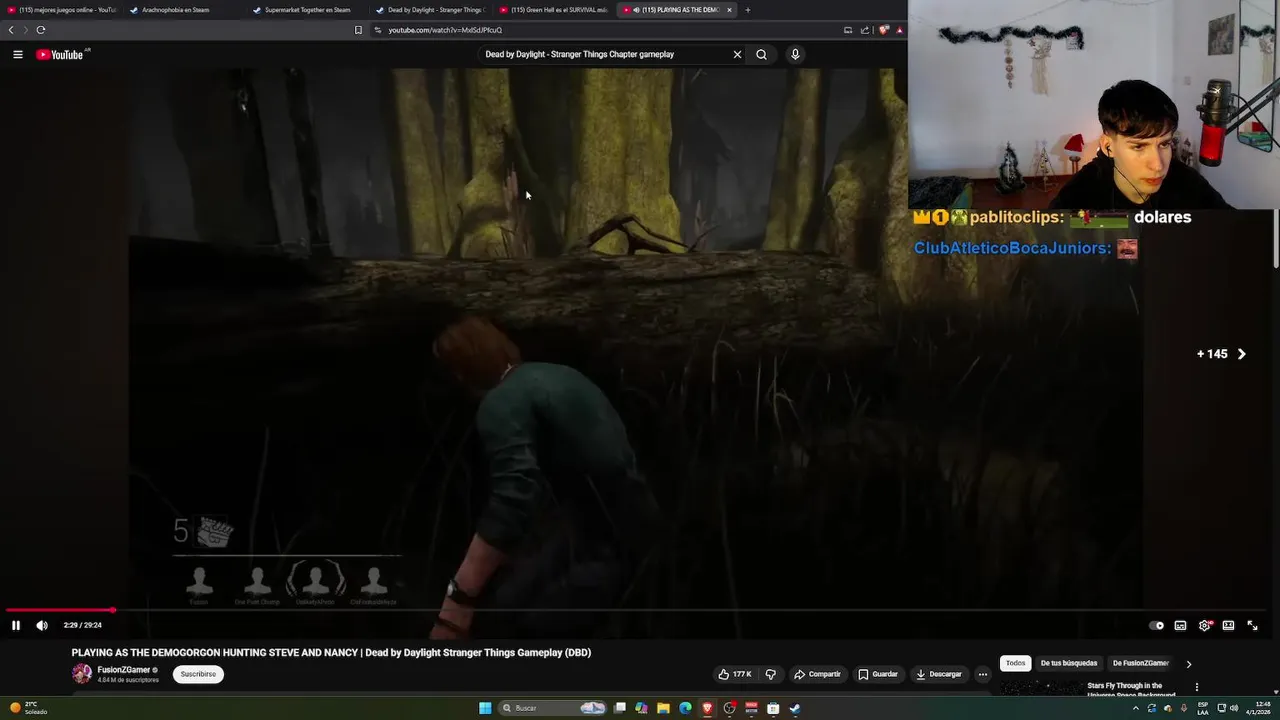Image resolution: width=1280 pixels, height=720 pixels.
Task: Switch to the Arachnophobia en Steam tab
Action: 175,10
